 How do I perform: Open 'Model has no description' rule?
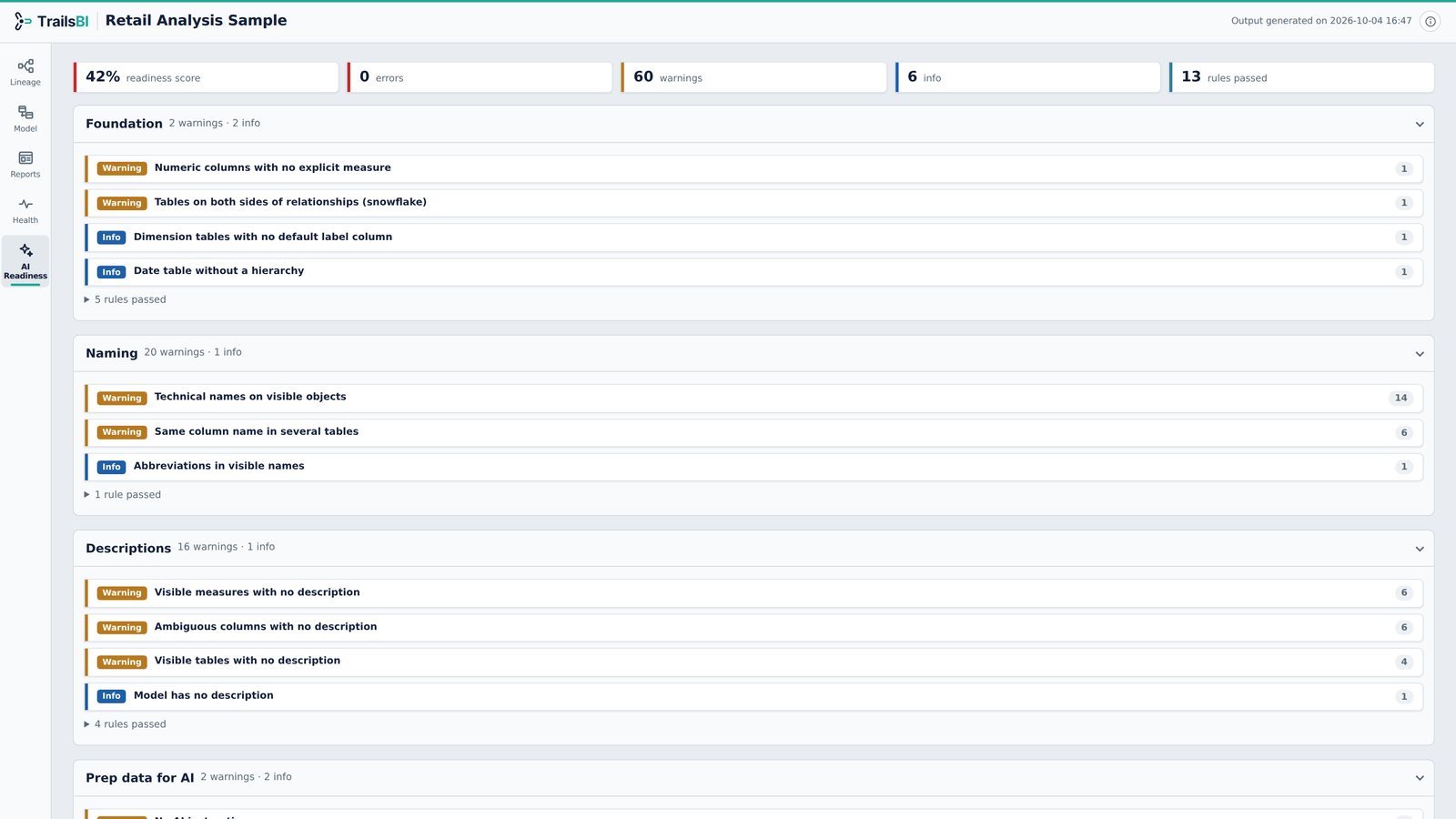pyautogui.click(x=753, y=696)
